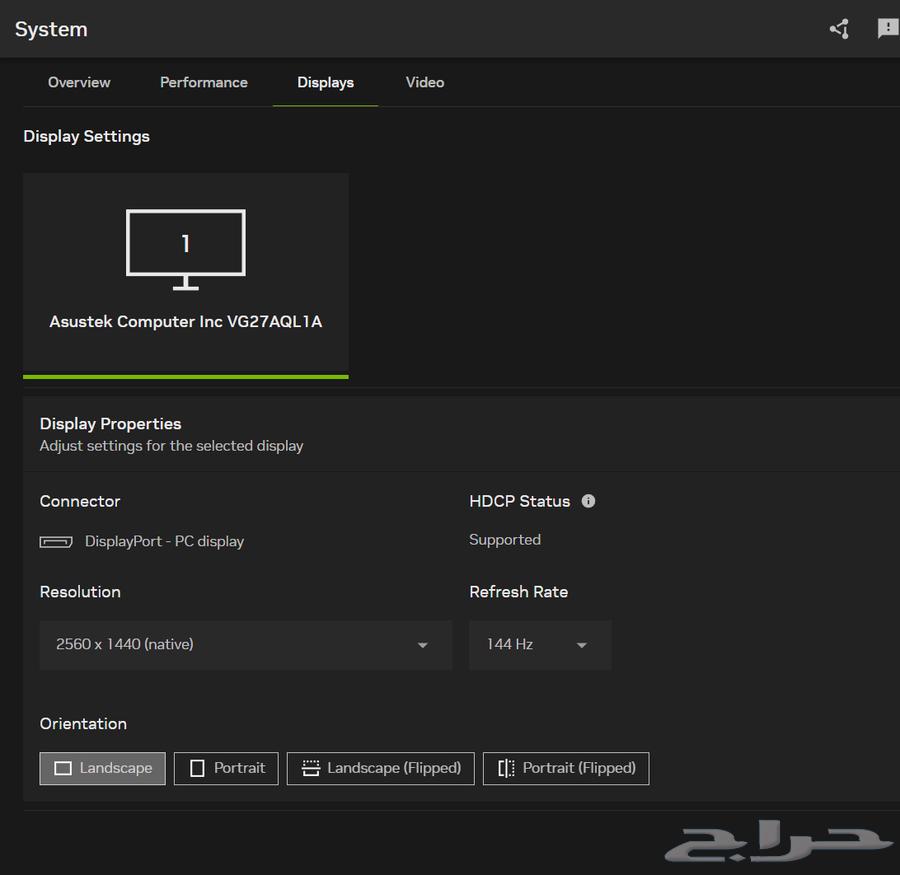
Task: Click the 'Orientation' label
Action: [x=83, y=723]
